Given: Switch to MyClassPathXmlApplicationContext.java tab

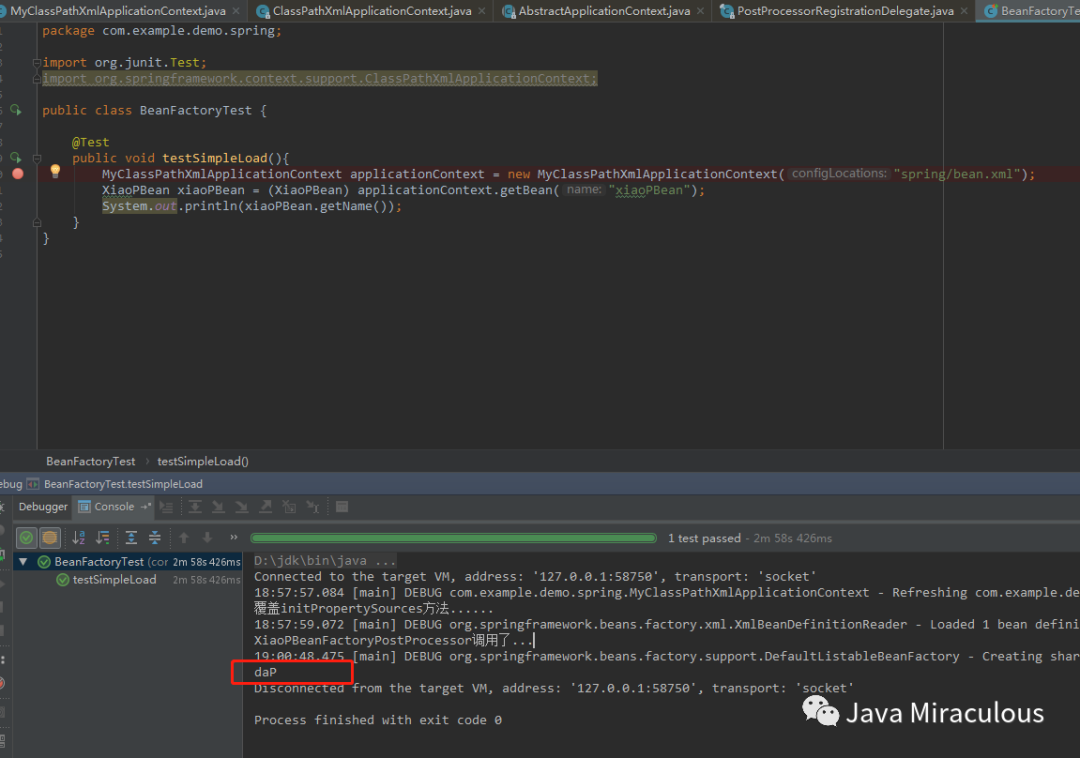Looking at the screenshot, I should click(x=118, y=11).
